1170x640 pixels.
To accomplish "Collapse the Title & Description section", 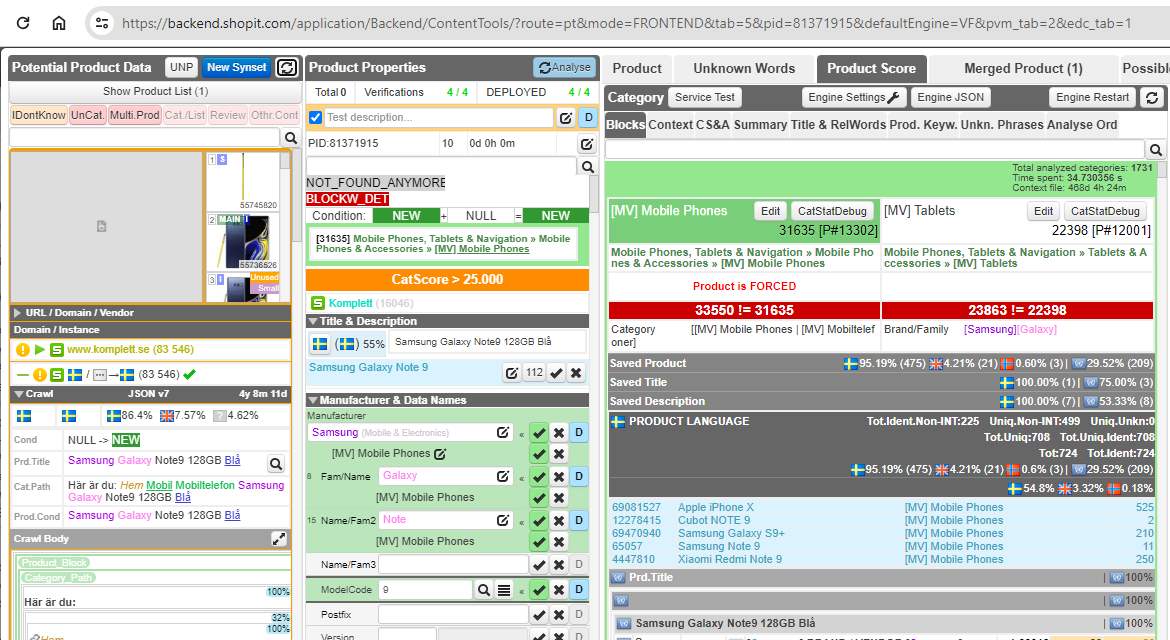I will 313,321.
